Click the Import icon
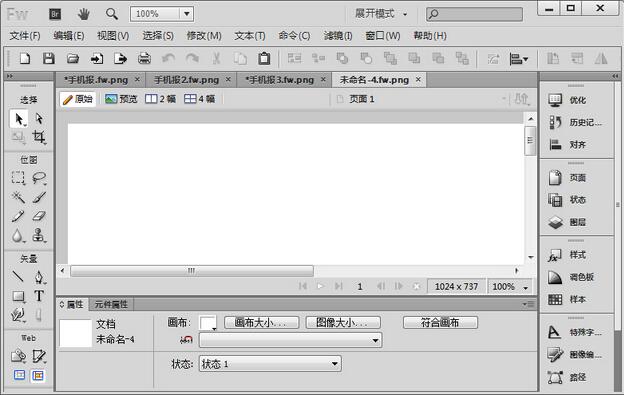The image size is (624, 395). click(96, 59)
